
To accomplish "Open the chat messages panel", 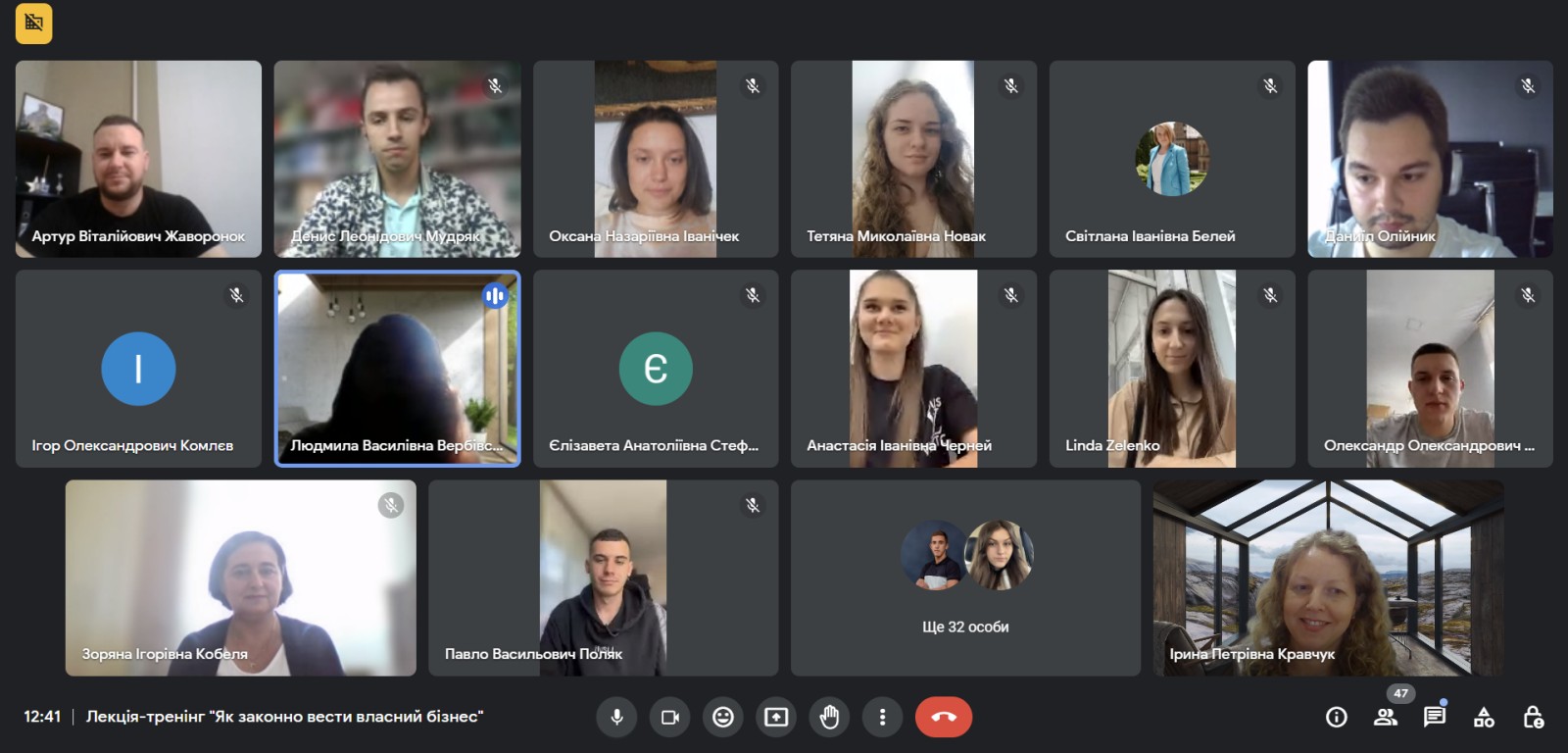I will (x=1435, y=717).
